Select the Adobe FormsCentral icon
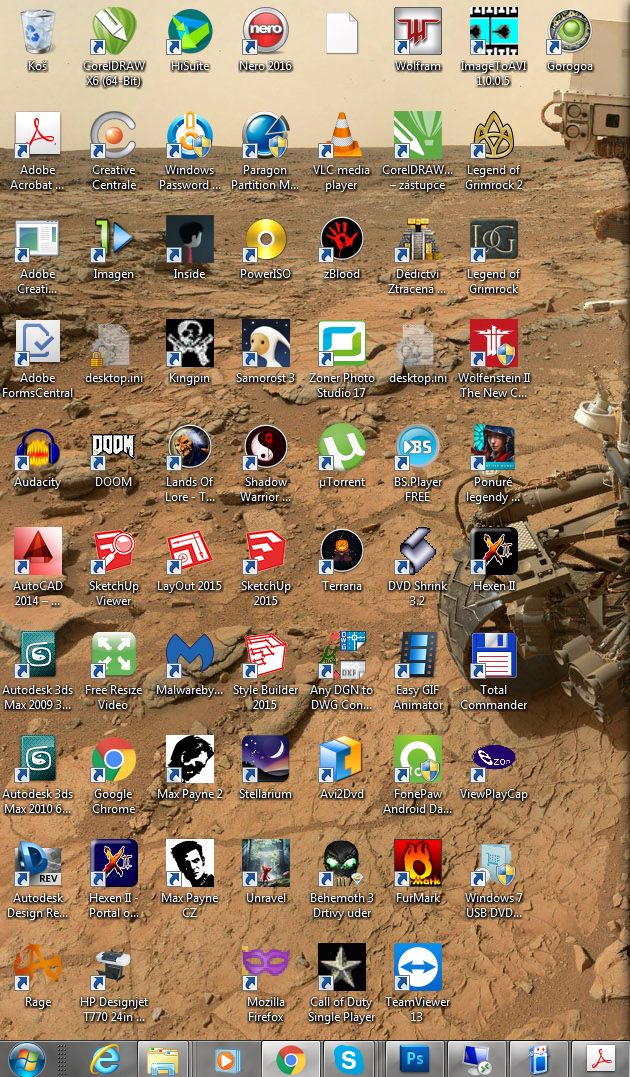The image size is (630, 1077). tap(38, 343)
